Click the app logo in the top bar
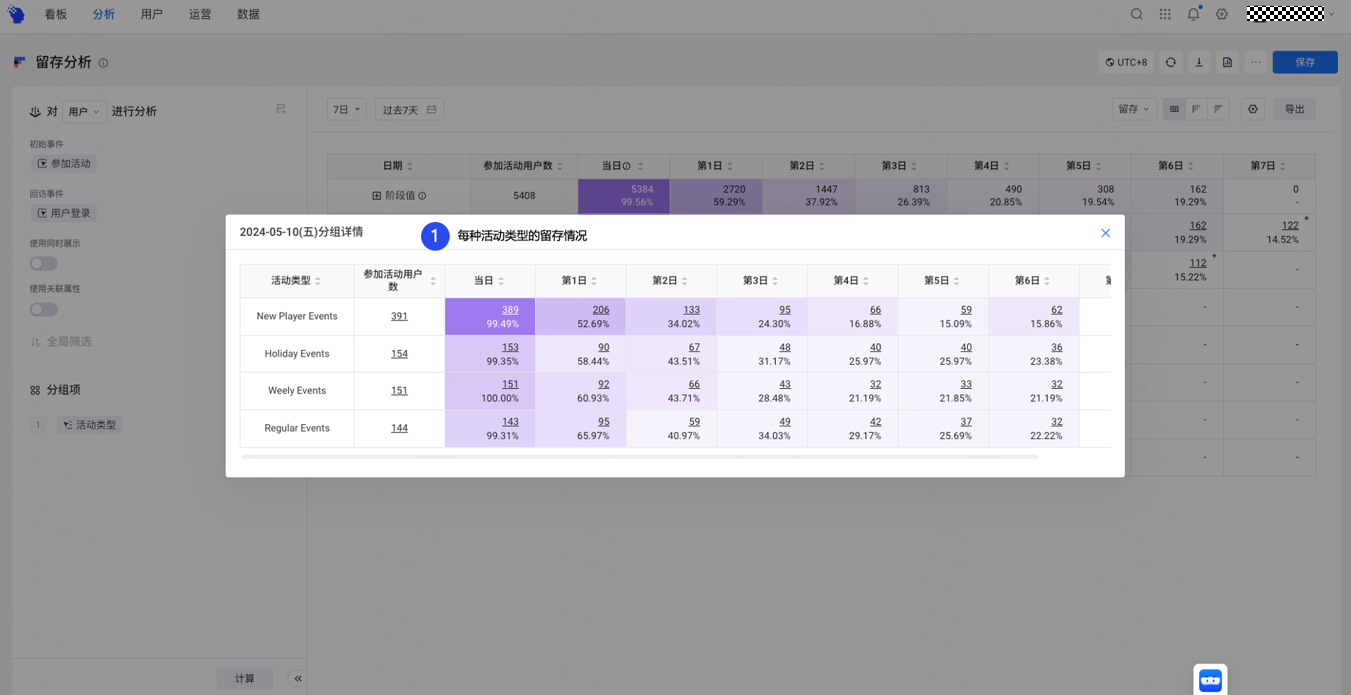The height and width of the screenshot is (695, 1351). (x=16, y=14)
